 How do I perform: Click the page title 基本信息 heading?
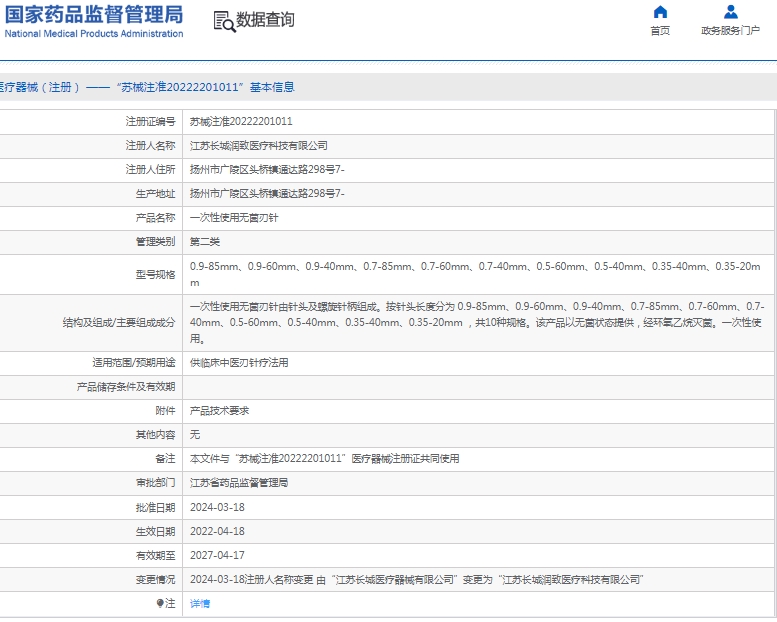point(272,87)
